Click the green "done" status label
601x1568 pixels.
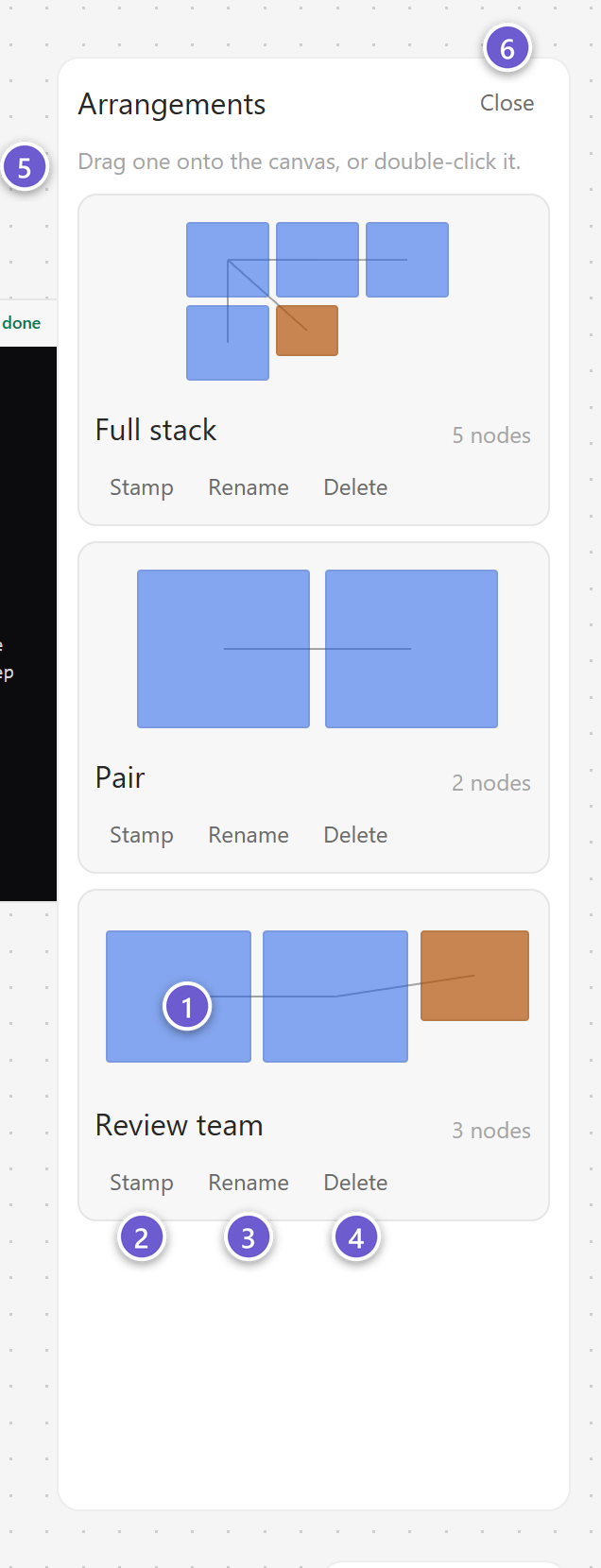pos(21,323)
